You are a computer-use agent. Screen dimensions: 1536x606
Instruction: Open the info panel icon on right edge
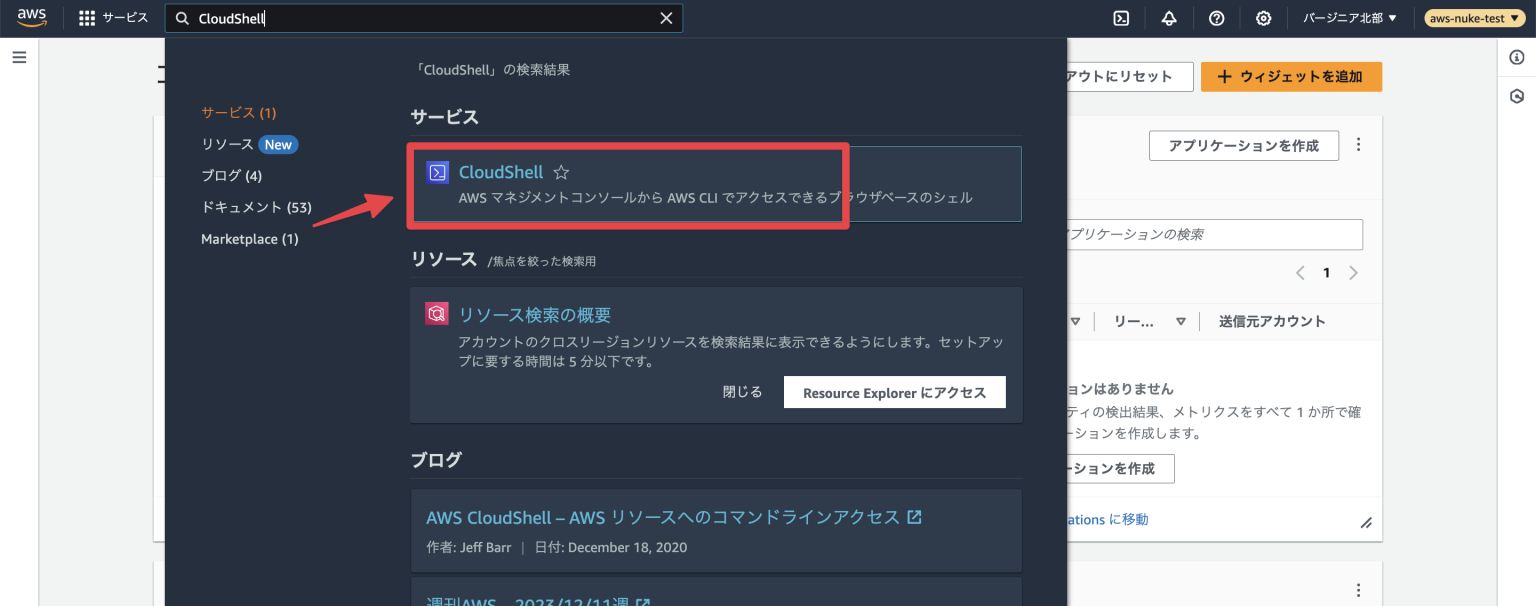click(x=1516, y=58)
